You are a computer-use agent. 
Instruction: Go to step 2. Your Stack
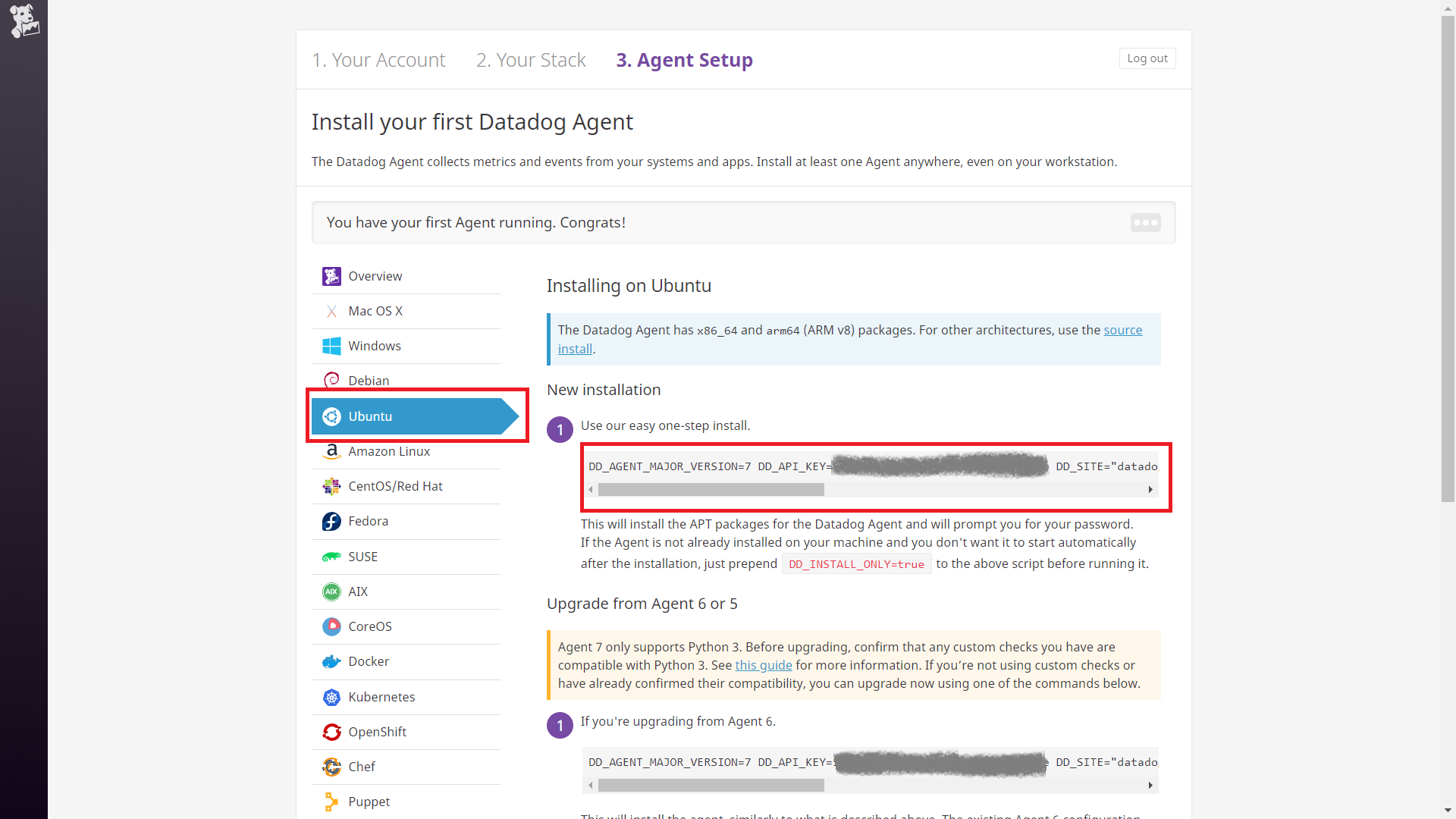[x=531, y=60]
